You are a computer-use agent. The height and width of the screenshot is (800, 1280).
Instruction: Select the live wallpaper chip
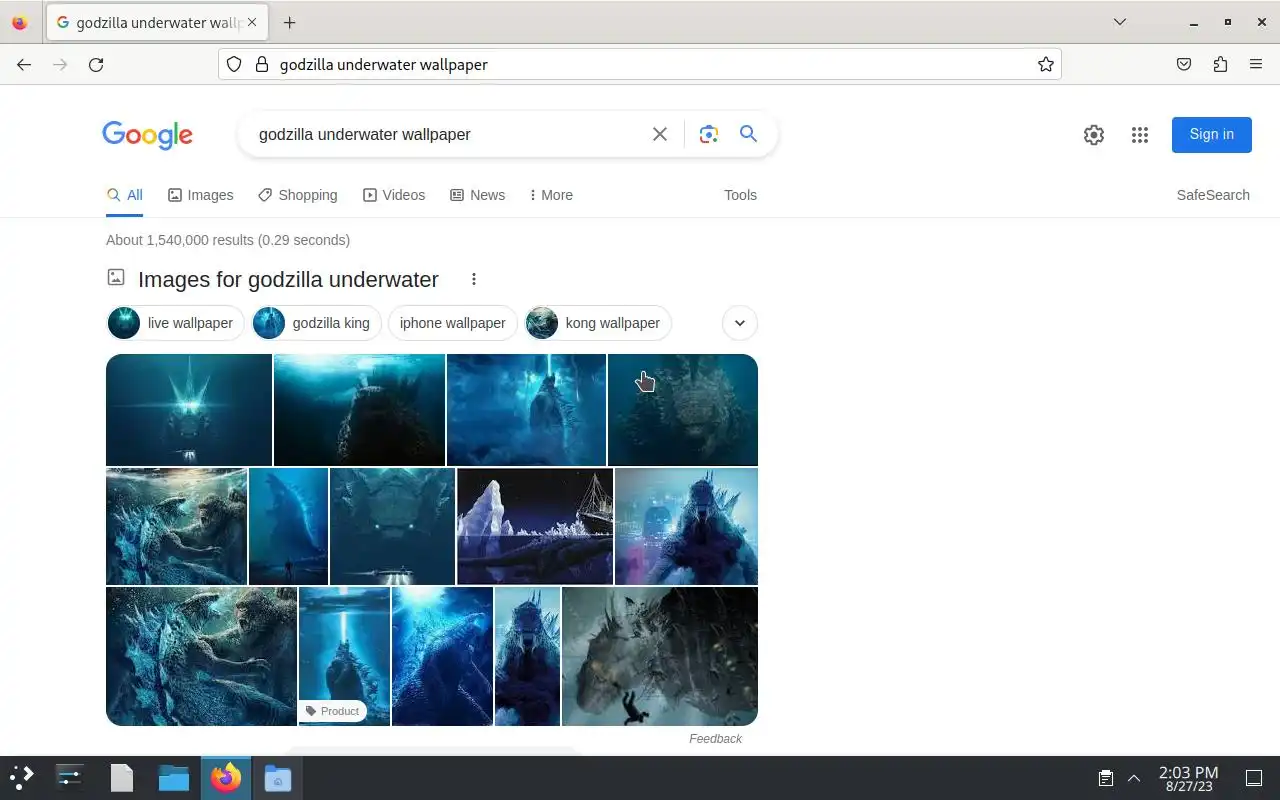pos(175,323)
